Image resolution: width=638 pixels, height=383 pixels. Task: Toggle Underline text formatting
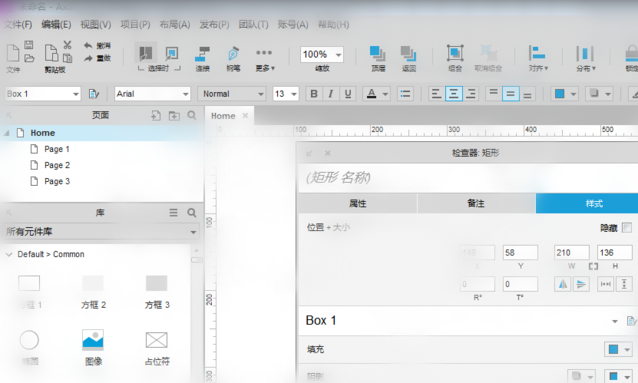[348, 94]
